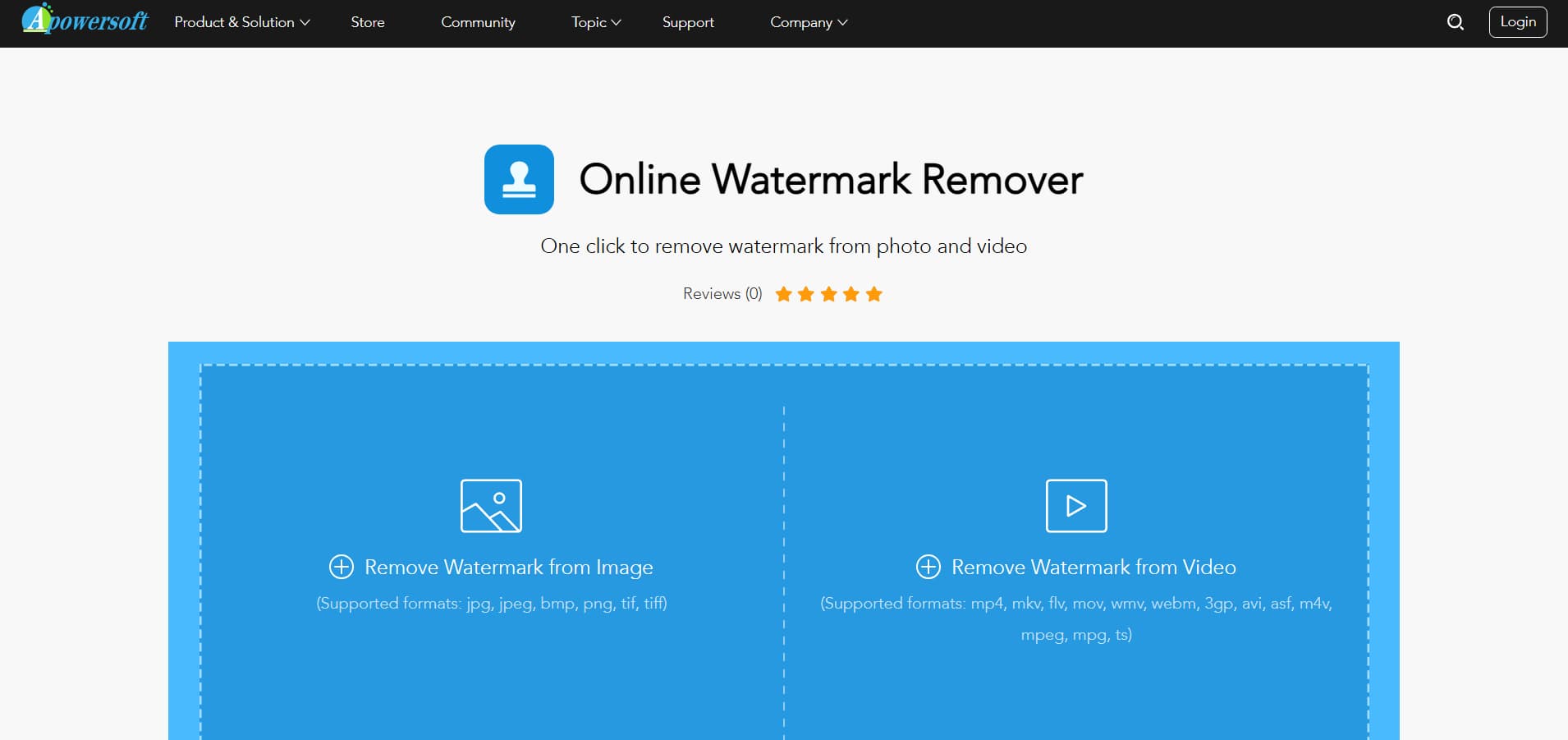The width and height of the screenshot is (1568, 740).
Task: Click the third rating star
Action: (829, 294)
